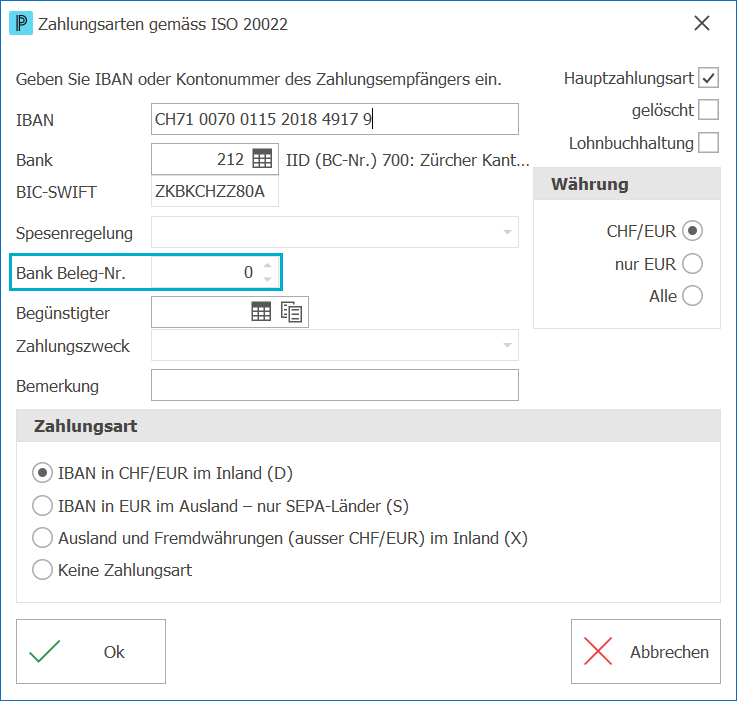Select Keine Zahlungsart option
Viewport: 737px width, 701px height.
coord(42,570)
